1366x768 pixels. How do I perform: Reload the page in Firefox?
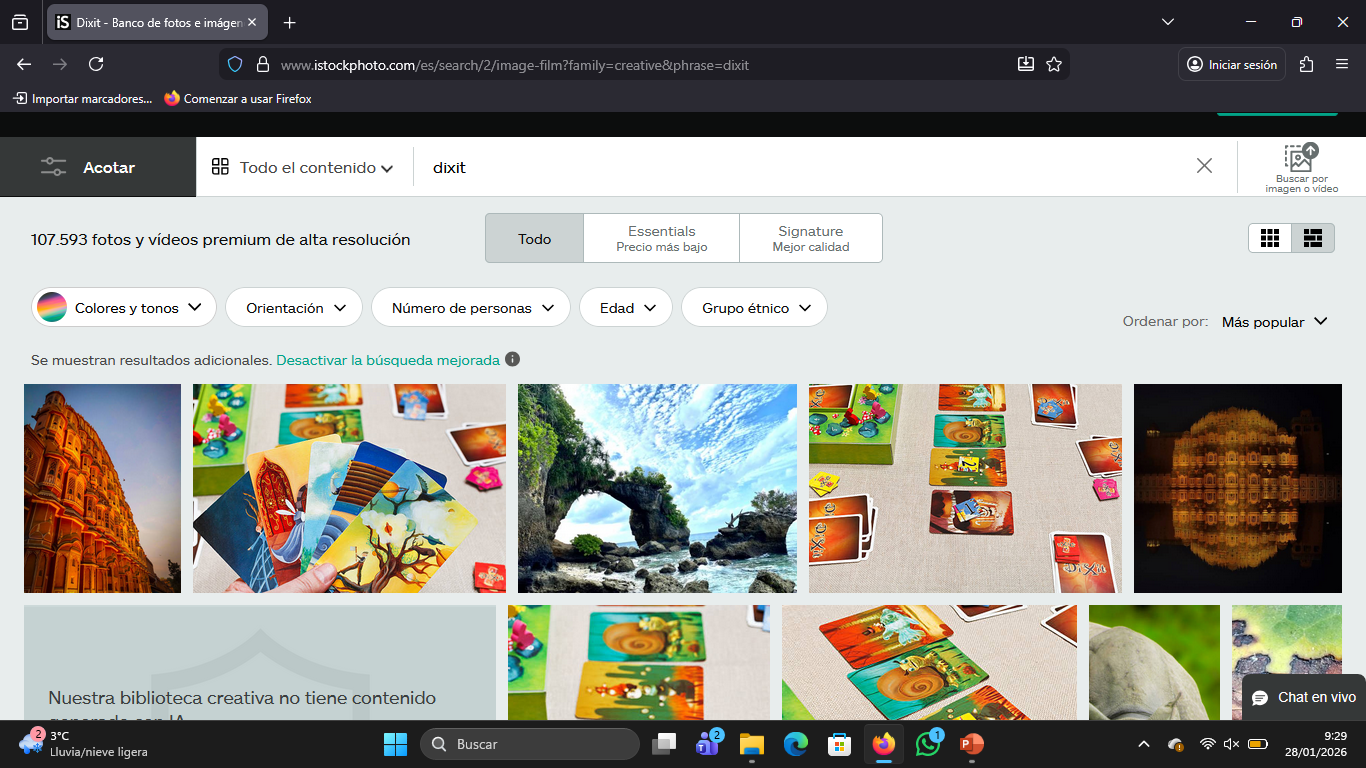[96, 64]
